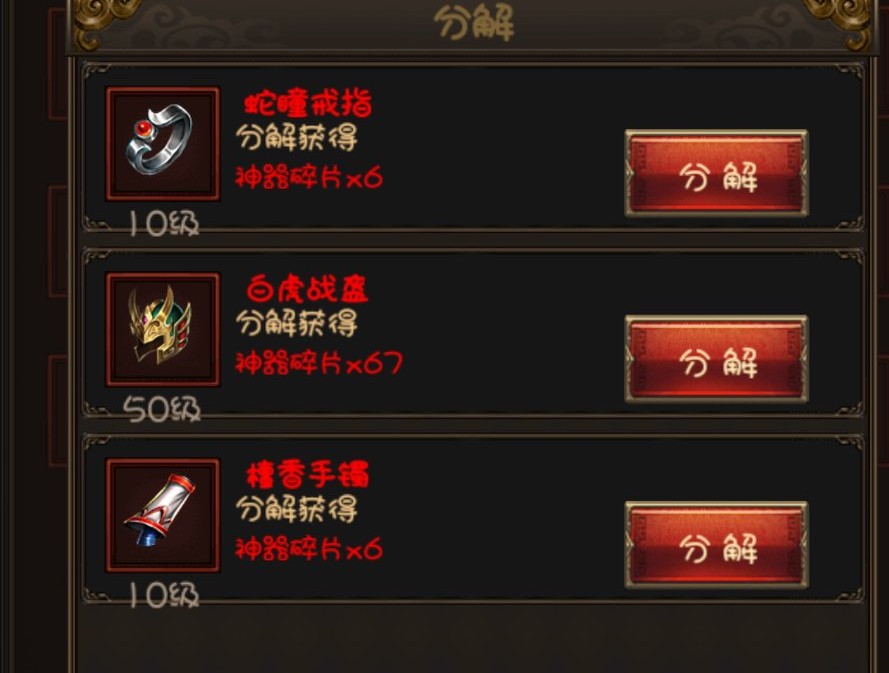
Task: Click the 檀香手镯 bracelet icon
Action: coord(163,515)
